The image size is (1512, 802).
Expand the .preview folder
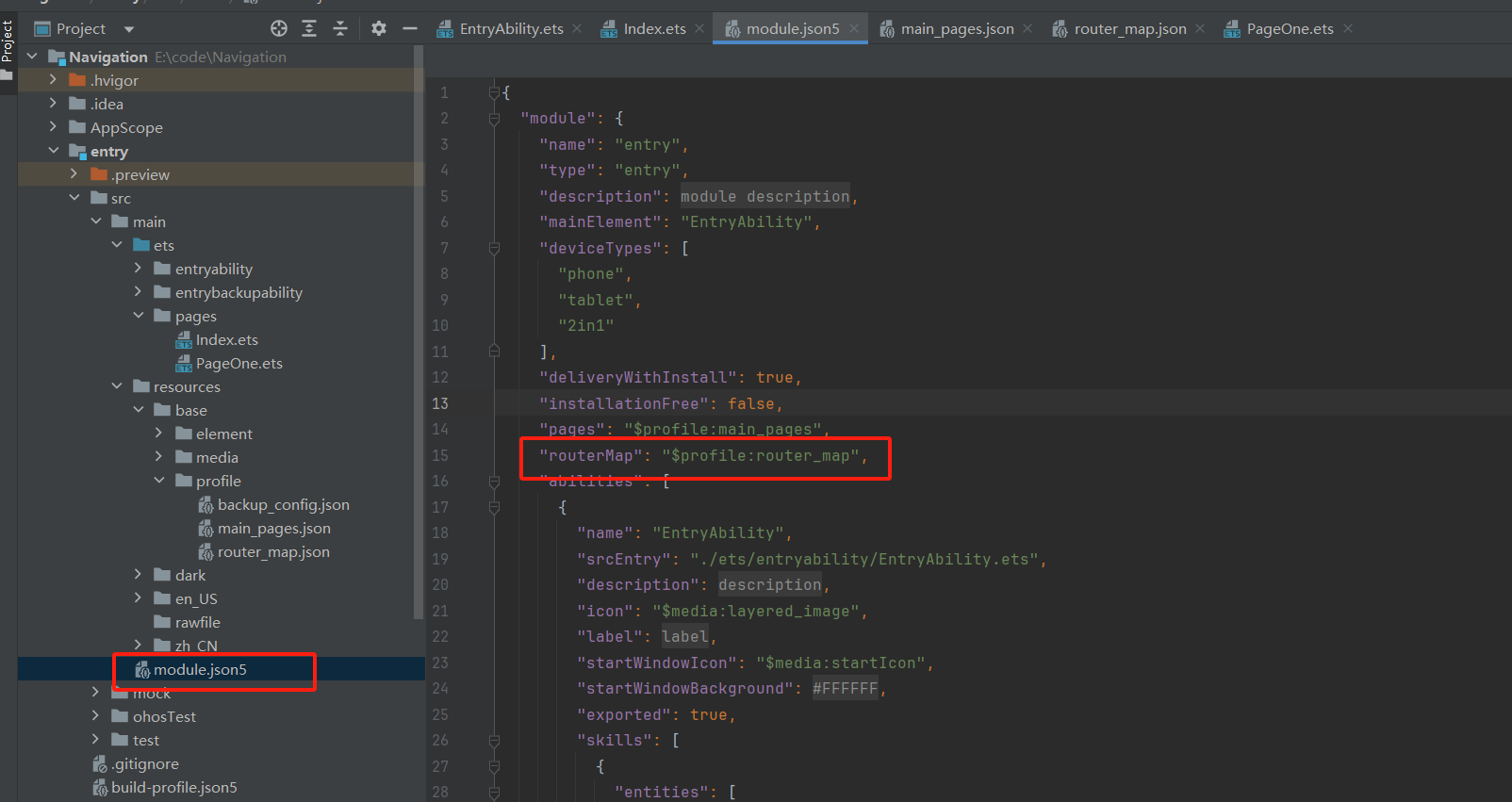pyautogui.click(x=74, y=174)
